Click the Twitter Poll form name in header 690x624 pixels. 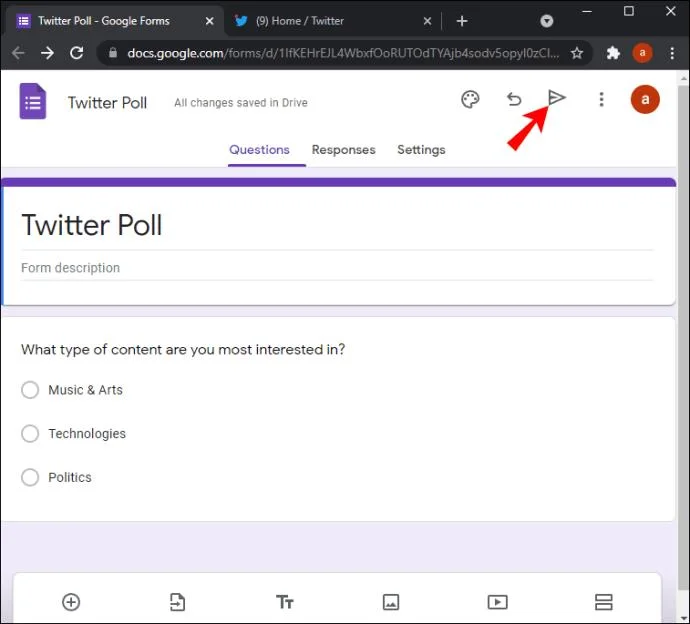[x=107, y=103]
